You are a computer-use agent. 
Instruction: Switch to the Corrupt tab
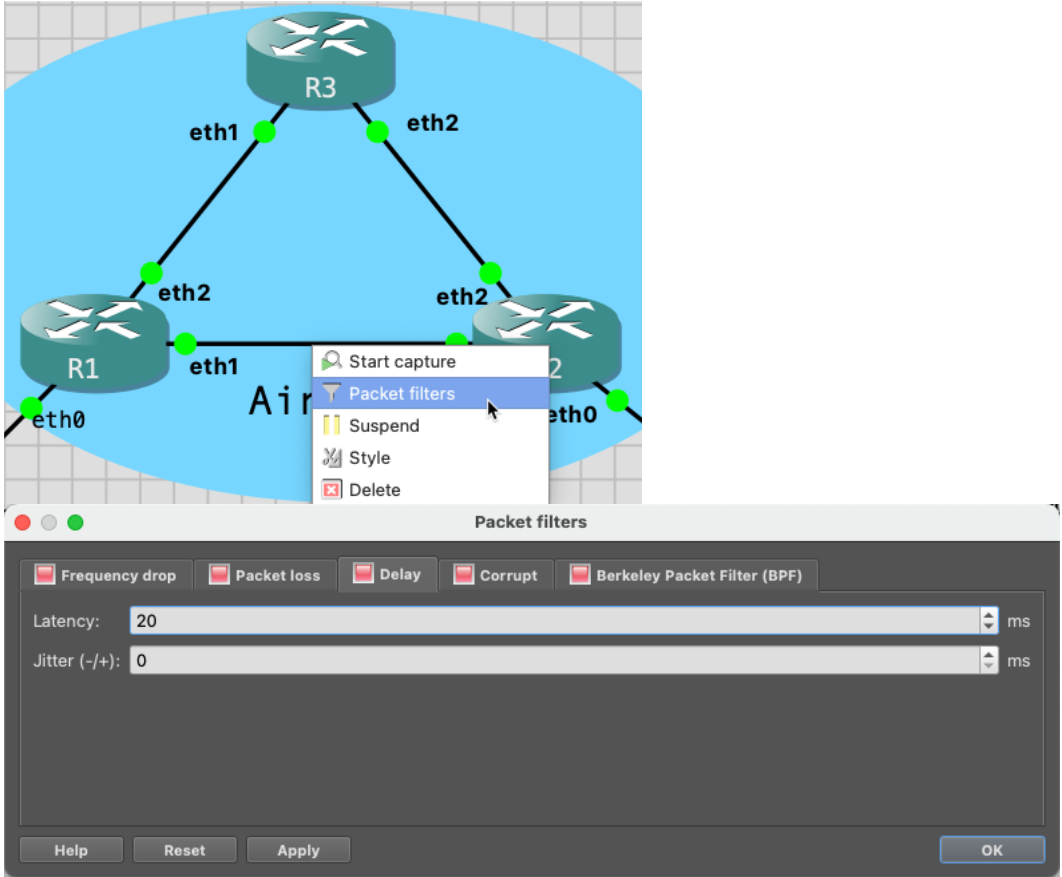pos(496,575)
